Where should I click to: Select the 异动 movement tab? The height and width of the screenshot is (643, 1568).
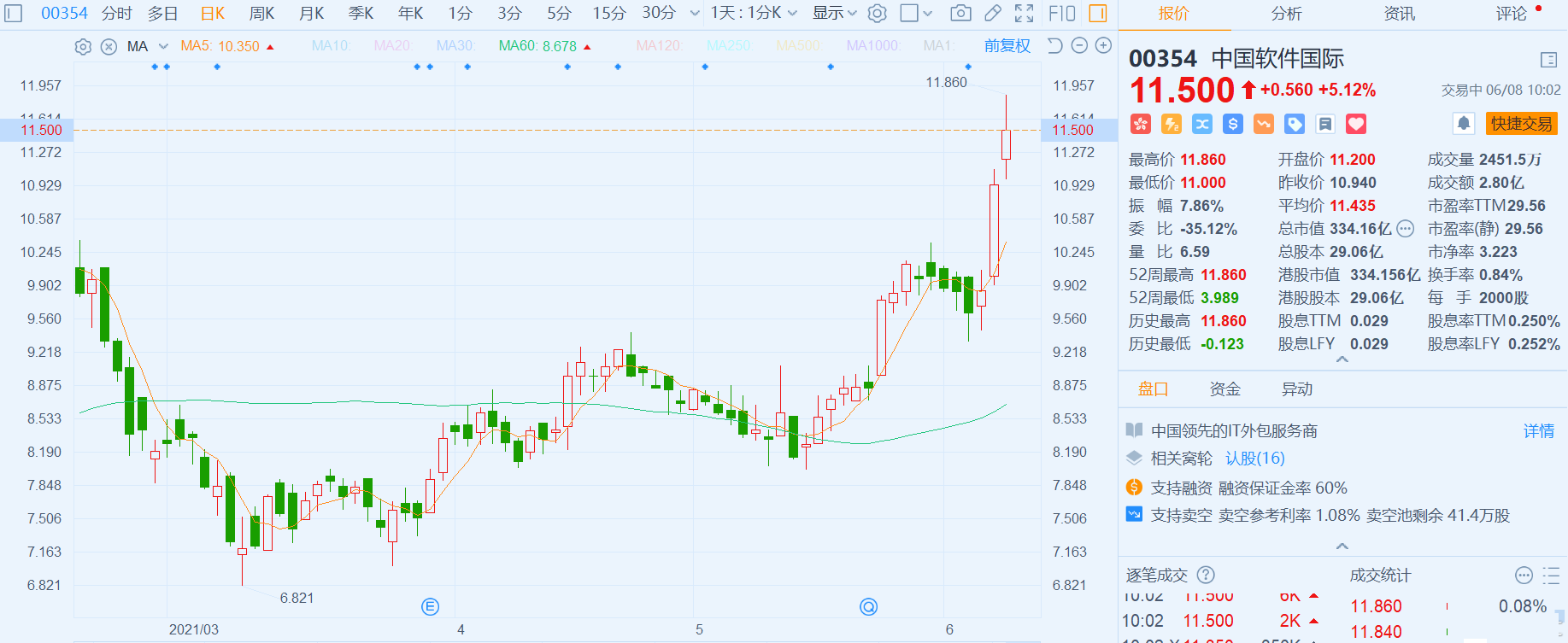1297,389
